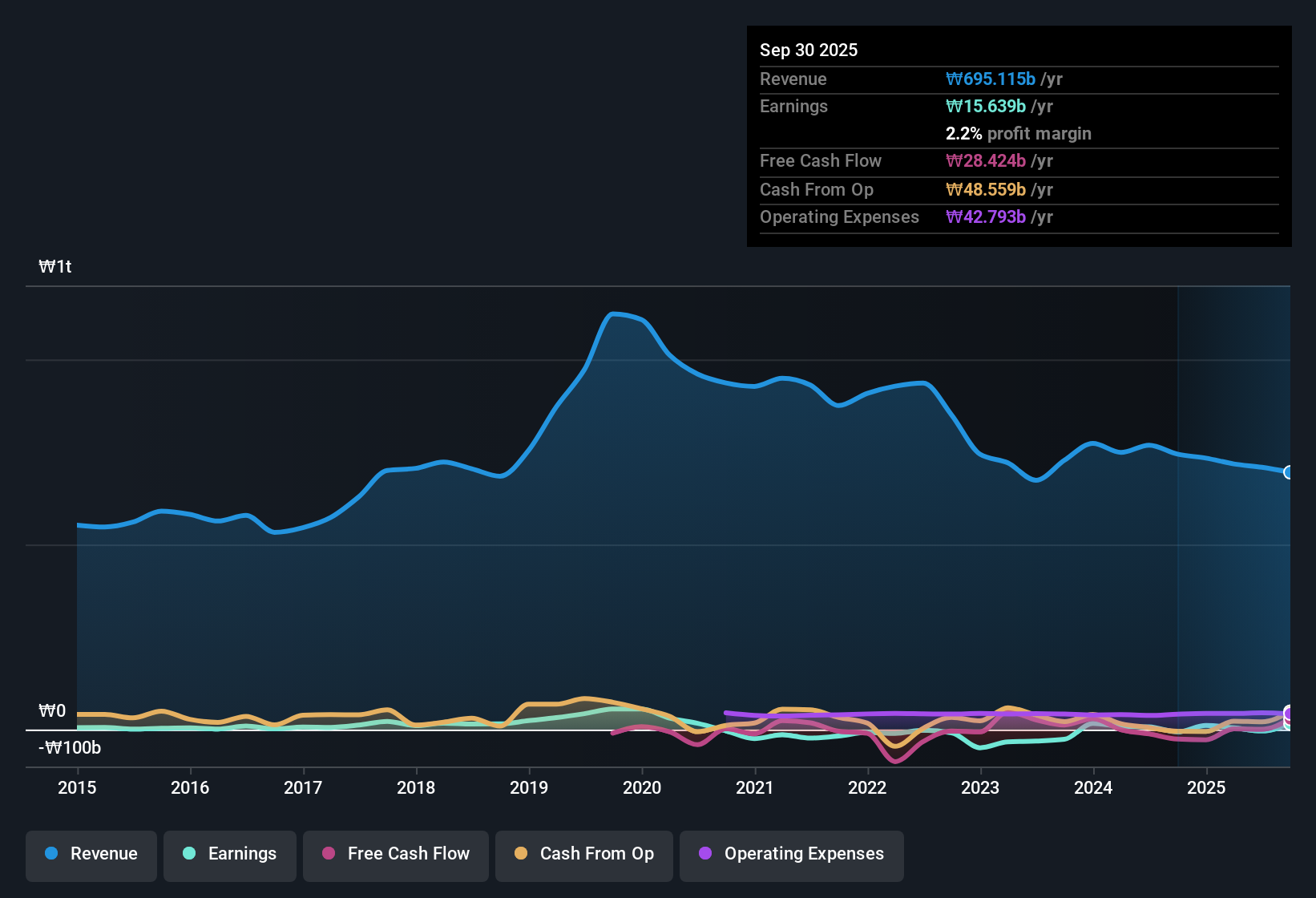Click the ₩695.115b revenue value link

click(x=991, y=79)
